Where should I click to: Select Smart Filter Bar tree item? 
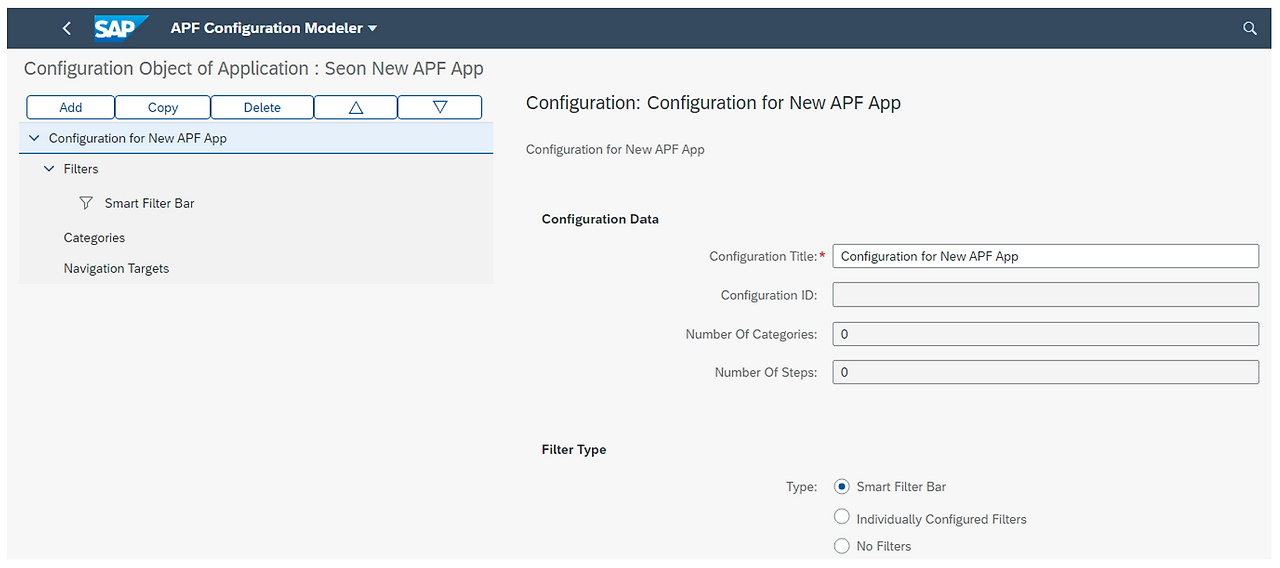click(x=256, y=203)
